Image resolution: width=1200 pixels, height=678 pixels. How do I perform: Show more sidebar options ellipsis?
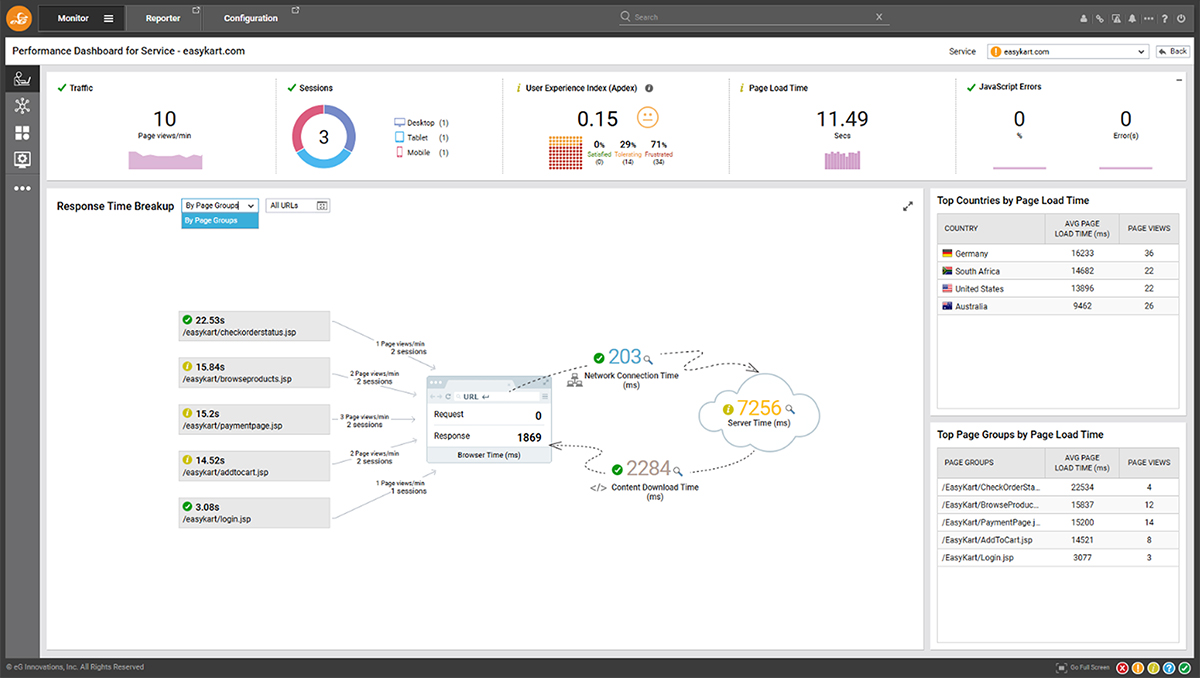pyautogui.click(x=21, y=188)
